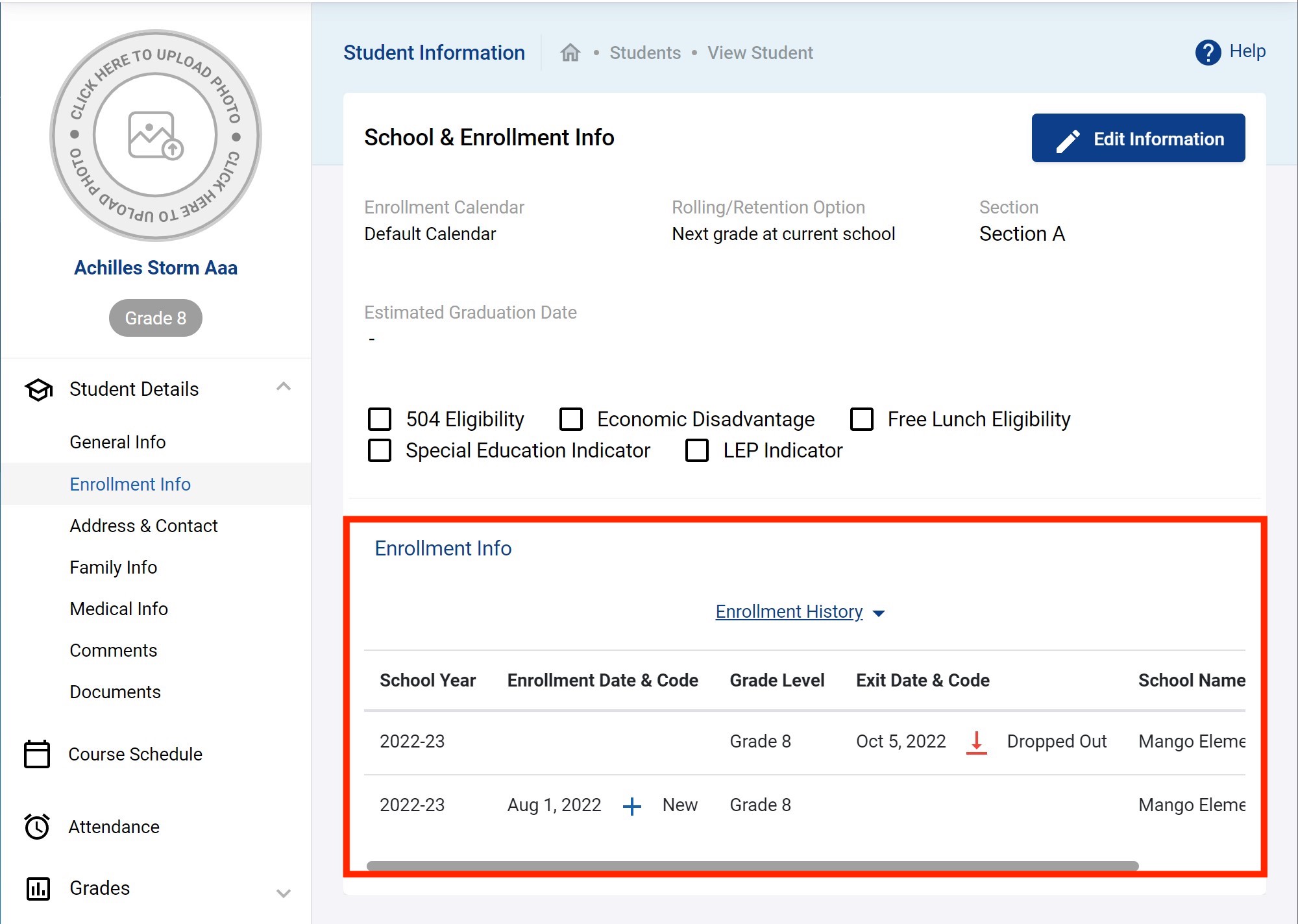Click the Attendance clock icon
Screen dimensions: 1298x924
pos(37,827)
